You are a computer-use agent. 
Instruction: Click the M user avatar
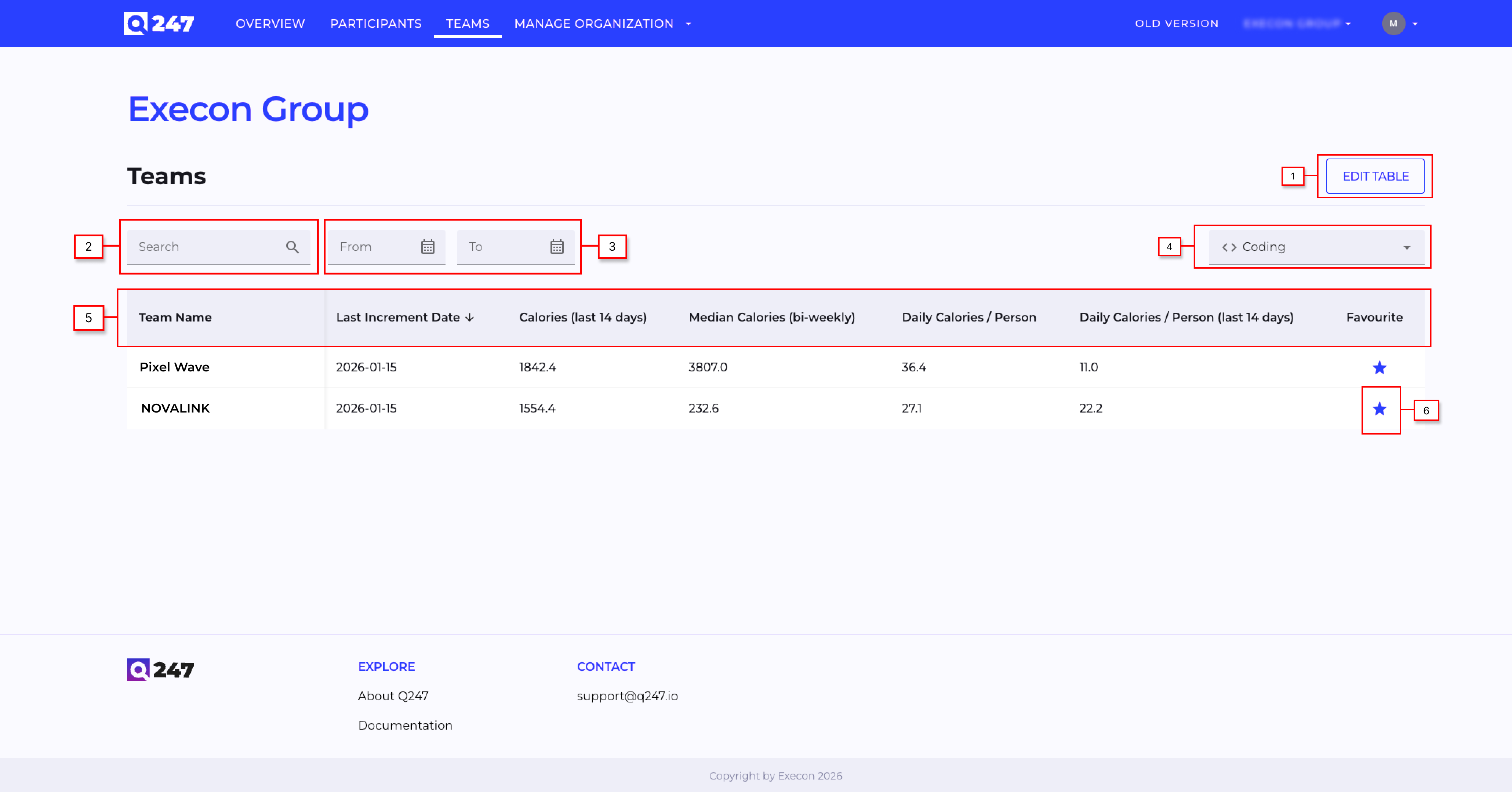(1393, 23)
